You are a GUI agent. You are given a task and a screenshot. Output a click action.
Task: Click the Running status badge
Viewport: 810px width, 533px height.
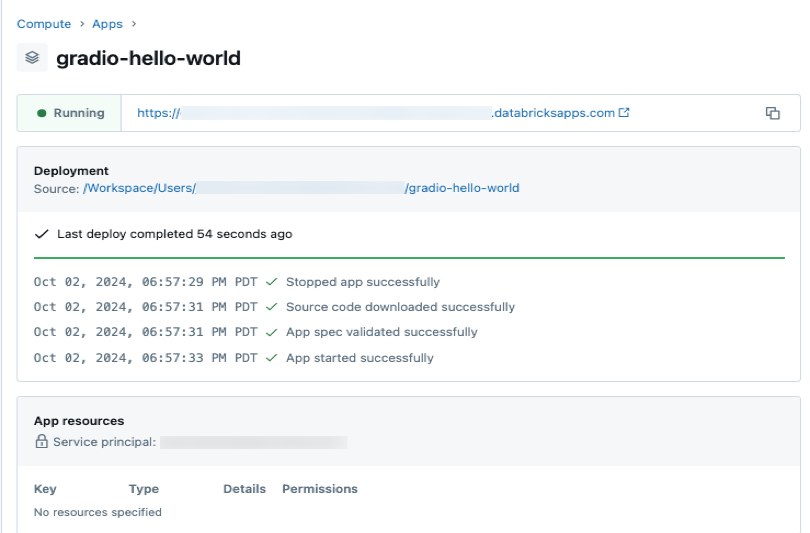pos(70,113)
